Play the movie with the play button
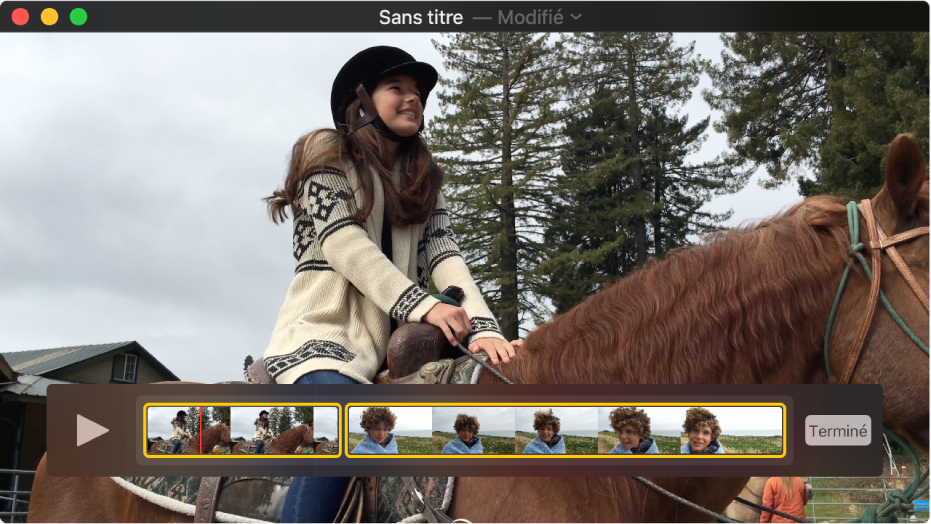This screenshot has height=524, width=931. [93, 430]
